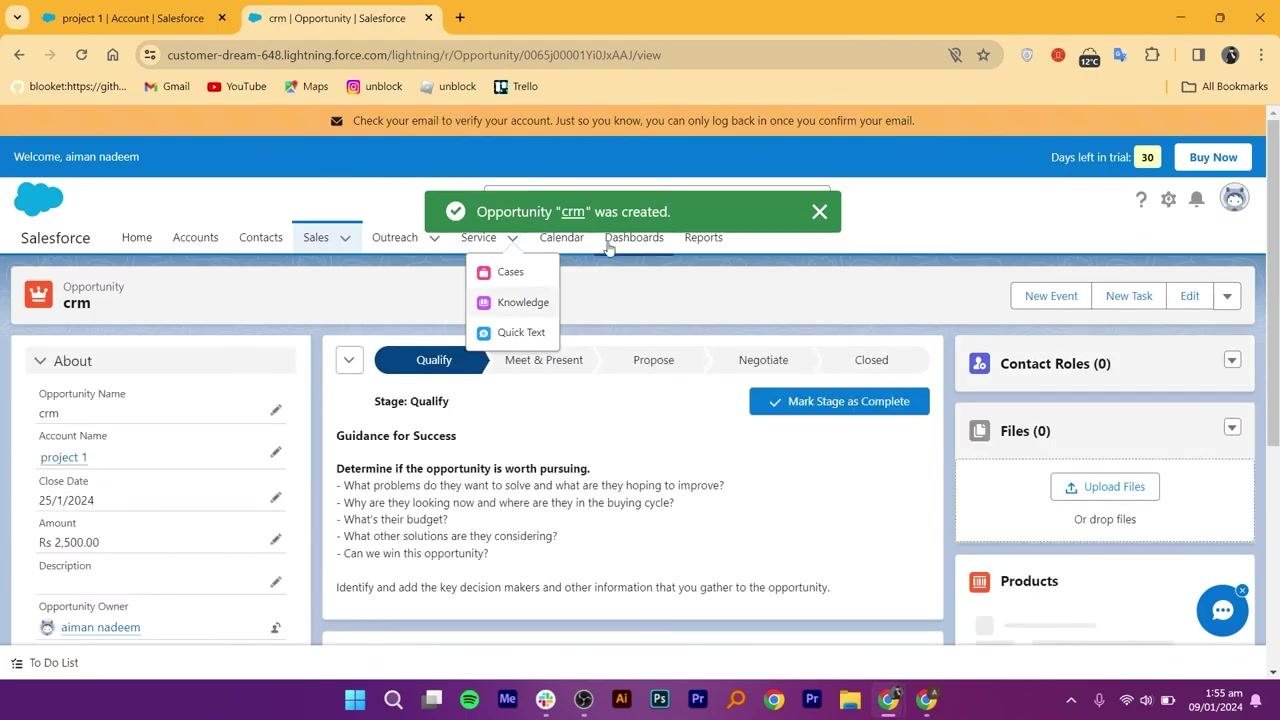This screenshot has width=1280, height=720.
Task: Click the Contact Roles icon
Action: click(980, 363)
